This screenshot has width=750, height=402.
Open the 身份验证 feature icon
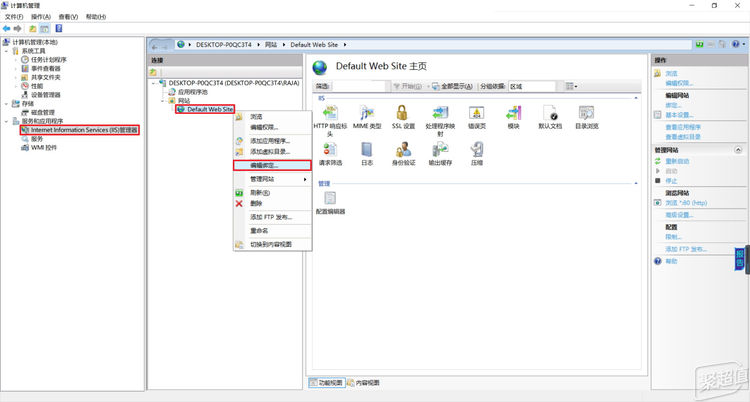coord(403,149)
